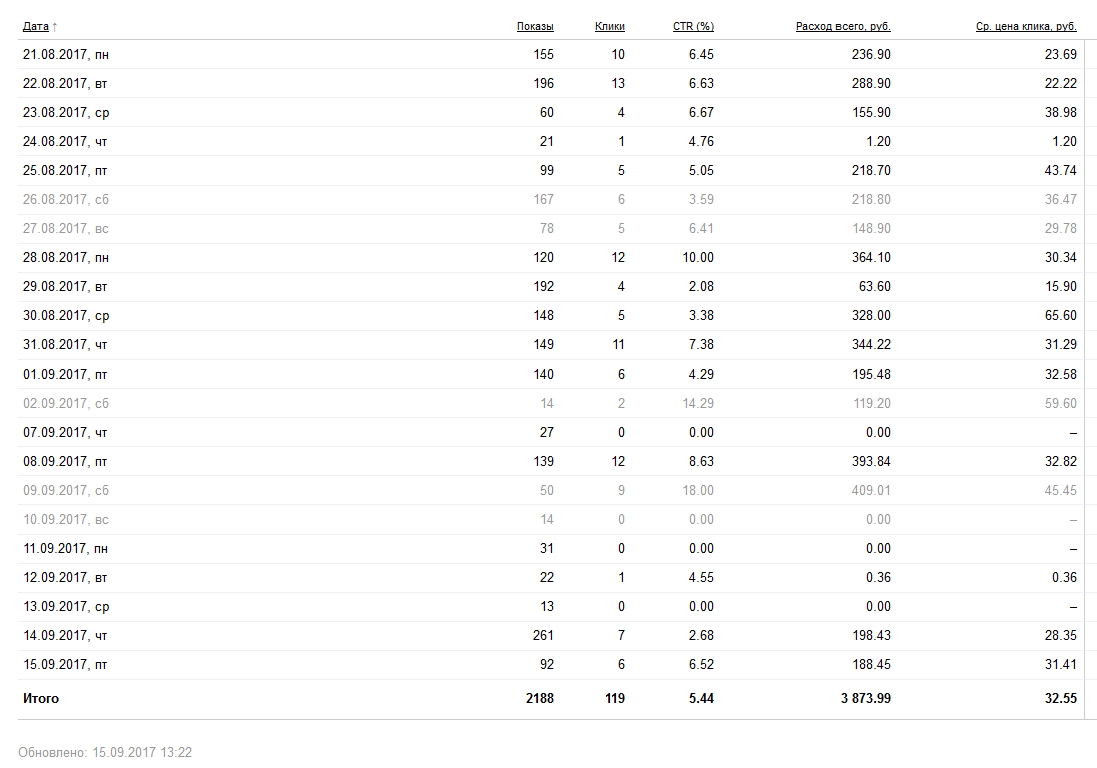Screen dimensions: 1097x768
Task: Click the 65.60 average click price cell
Action: pos(1061,315)
